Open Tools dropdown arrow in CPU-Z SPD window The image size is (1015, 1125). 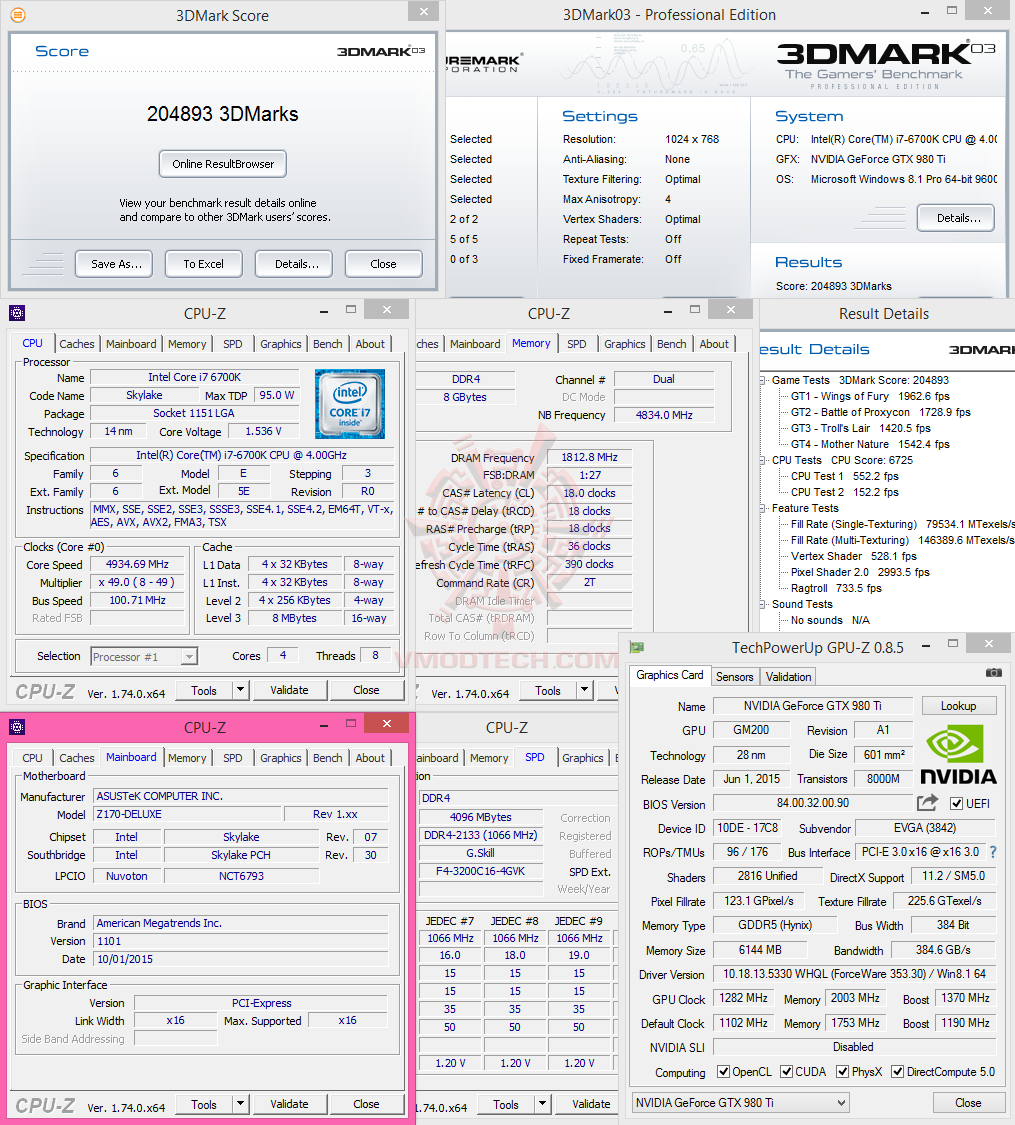click(x=542, y=1104)
